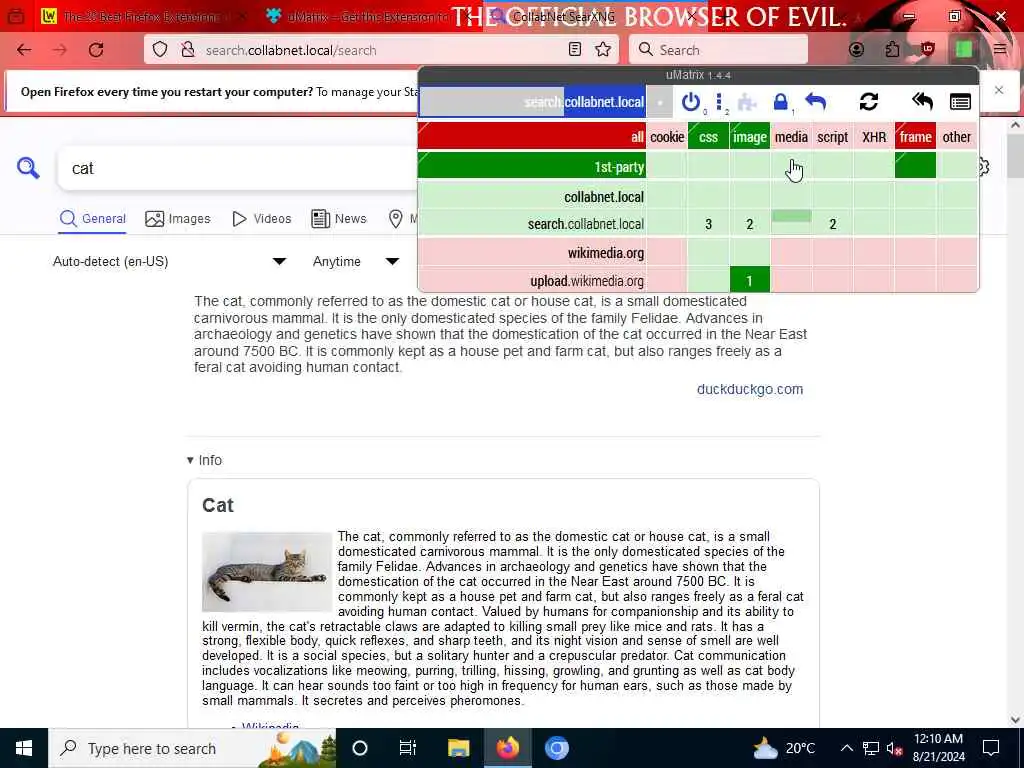Toggle the search.collabnet.local hostname row
1024x768 pixels.
pyautogui.click(x=532, y=223)
